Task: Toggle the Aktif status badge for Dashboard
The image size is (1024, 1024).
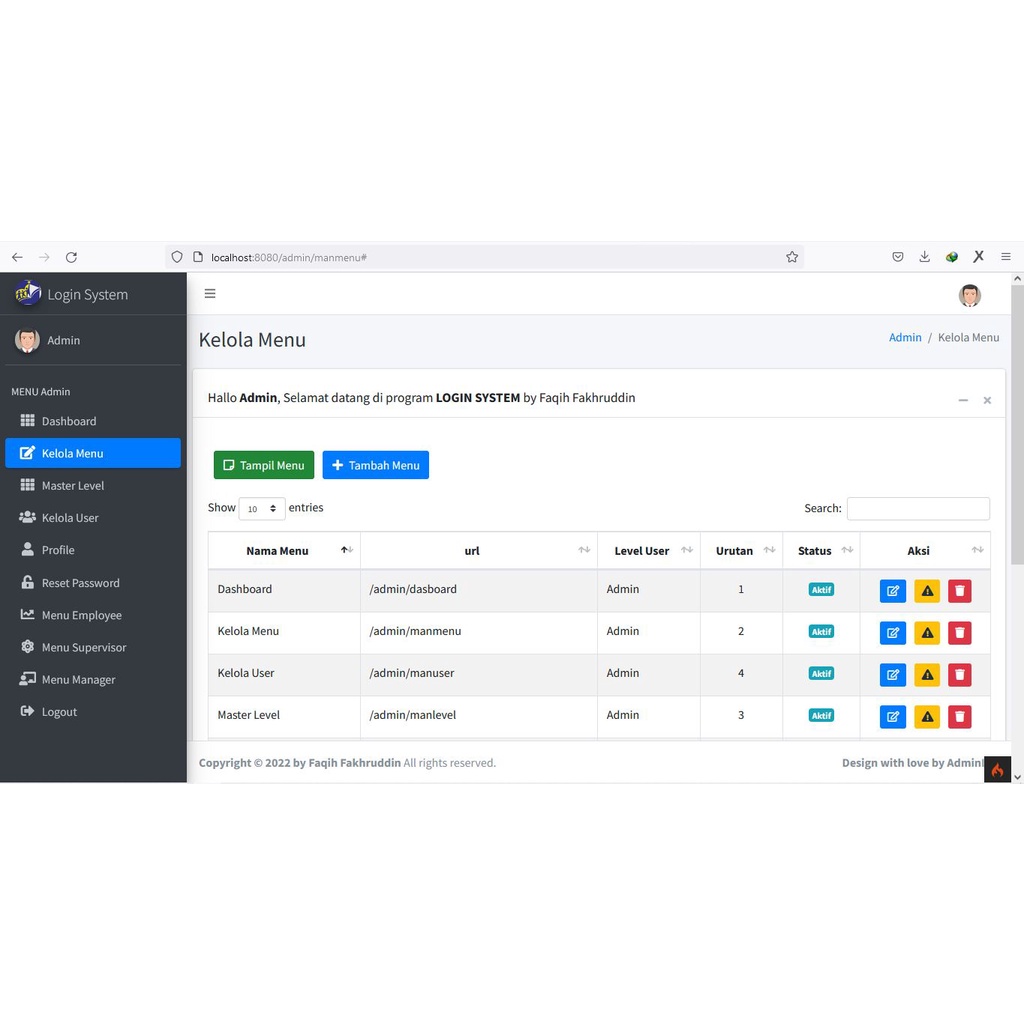Action: (x=820, y=589)
